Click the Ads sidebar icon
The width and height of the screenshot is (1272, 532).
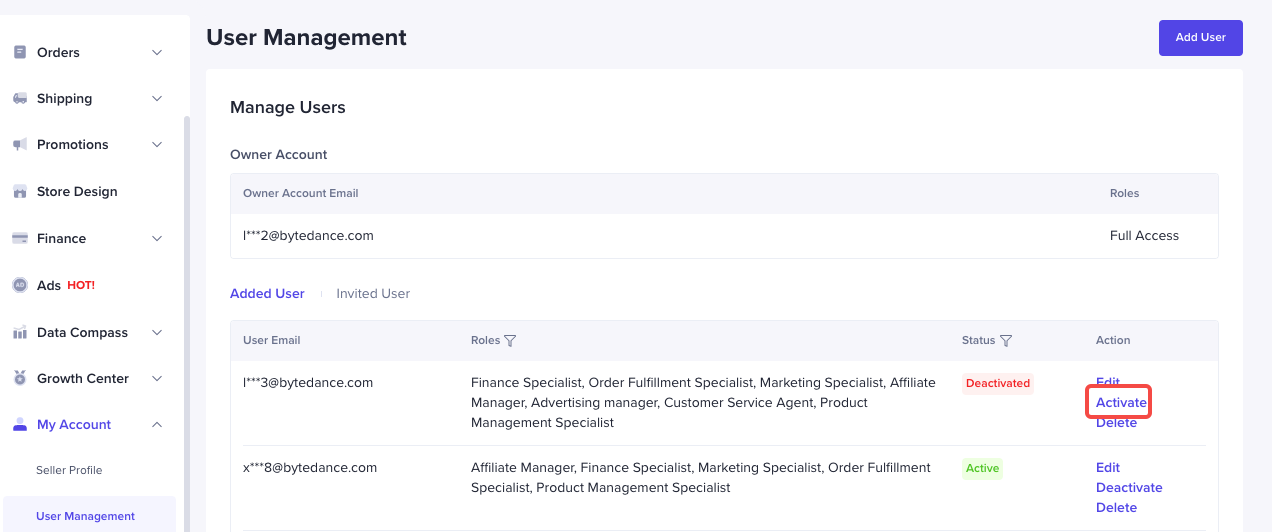(x=20, y=285)
